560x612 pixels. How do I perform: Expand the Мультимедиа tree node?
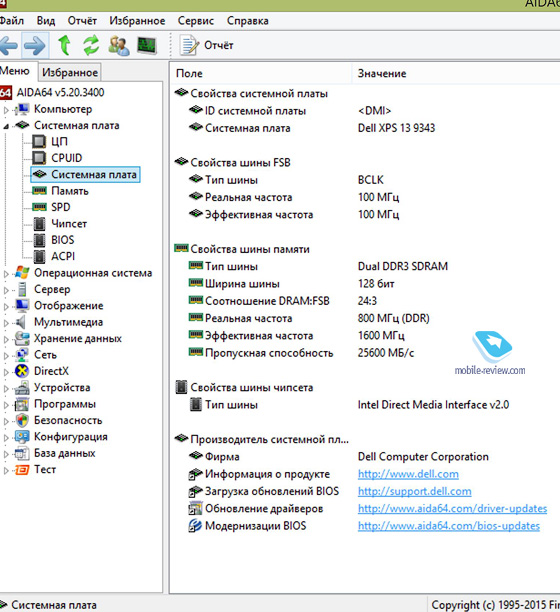[6, 323]
